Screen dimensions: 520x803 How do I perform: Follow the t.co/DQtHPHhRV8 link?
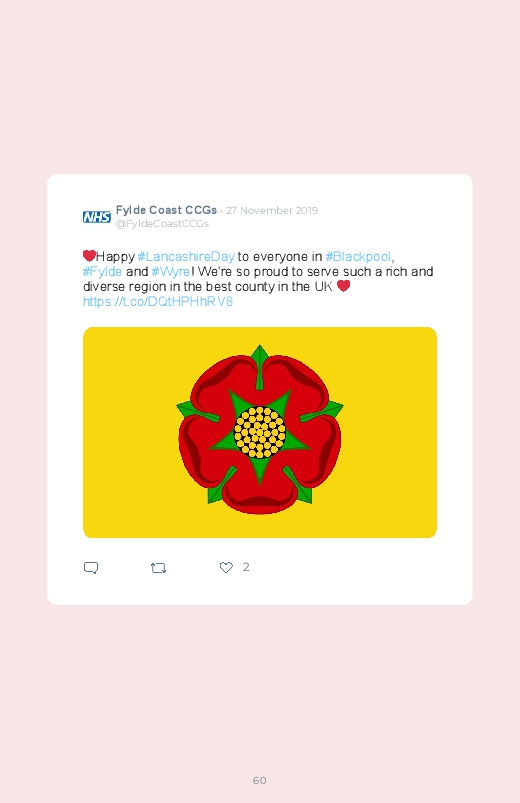(158, 301)
